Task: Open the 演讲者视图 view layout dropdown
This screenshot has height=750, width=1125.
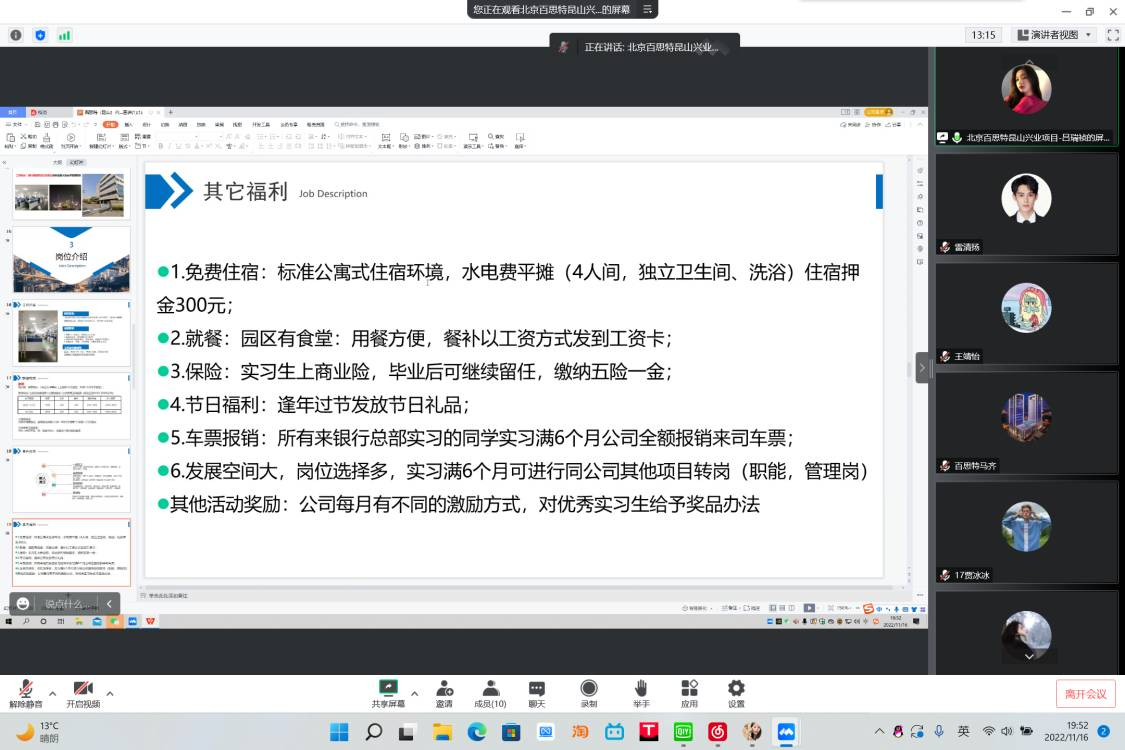Action: (1054, 35)
